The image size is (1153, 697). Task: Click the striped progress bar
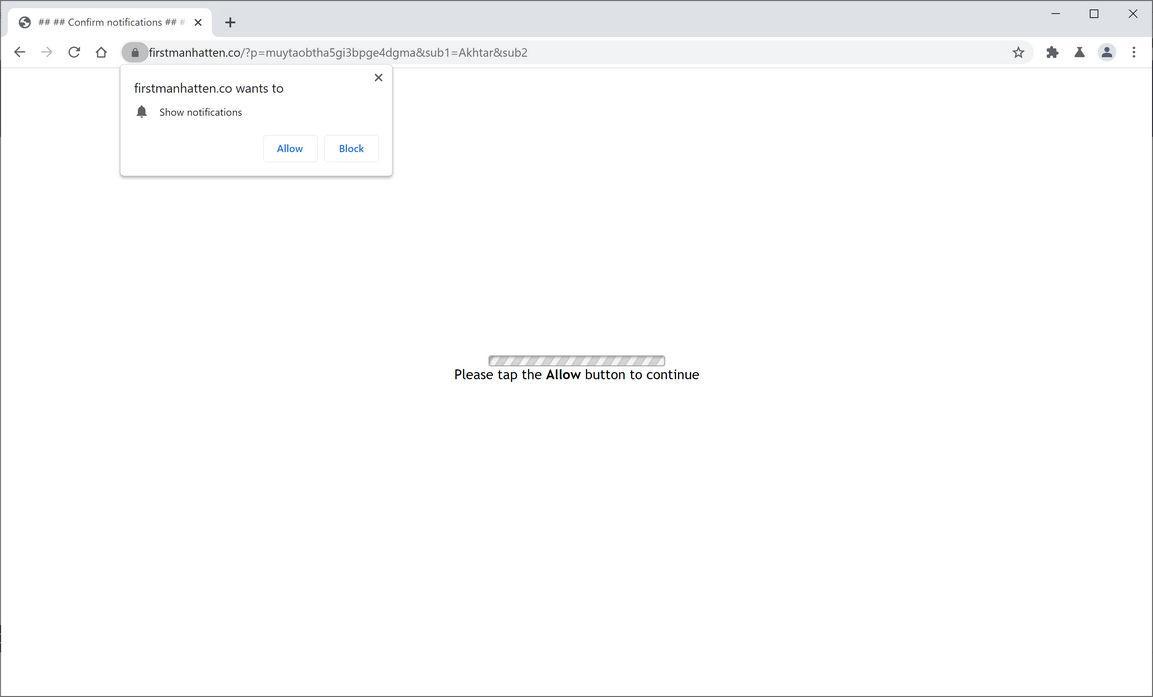(x=576, y=360)
